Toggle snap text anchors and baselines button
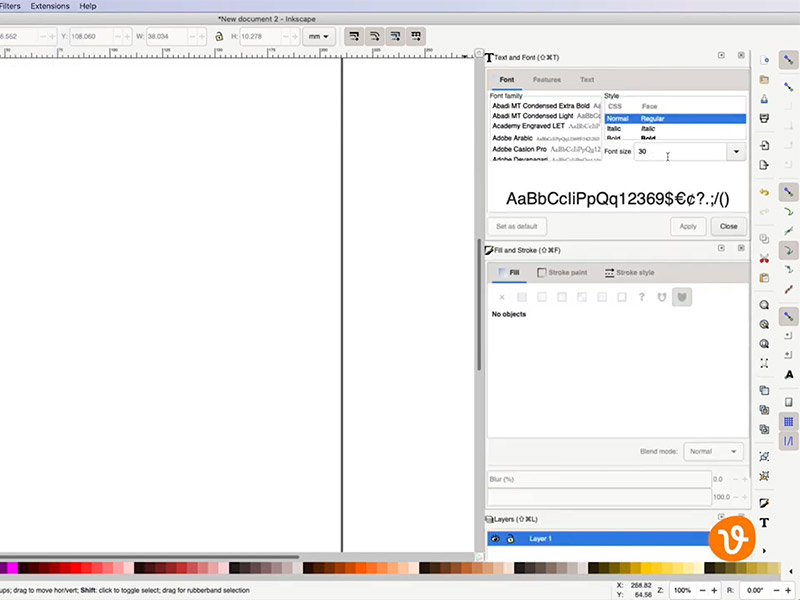 click(x=789, y=374)
